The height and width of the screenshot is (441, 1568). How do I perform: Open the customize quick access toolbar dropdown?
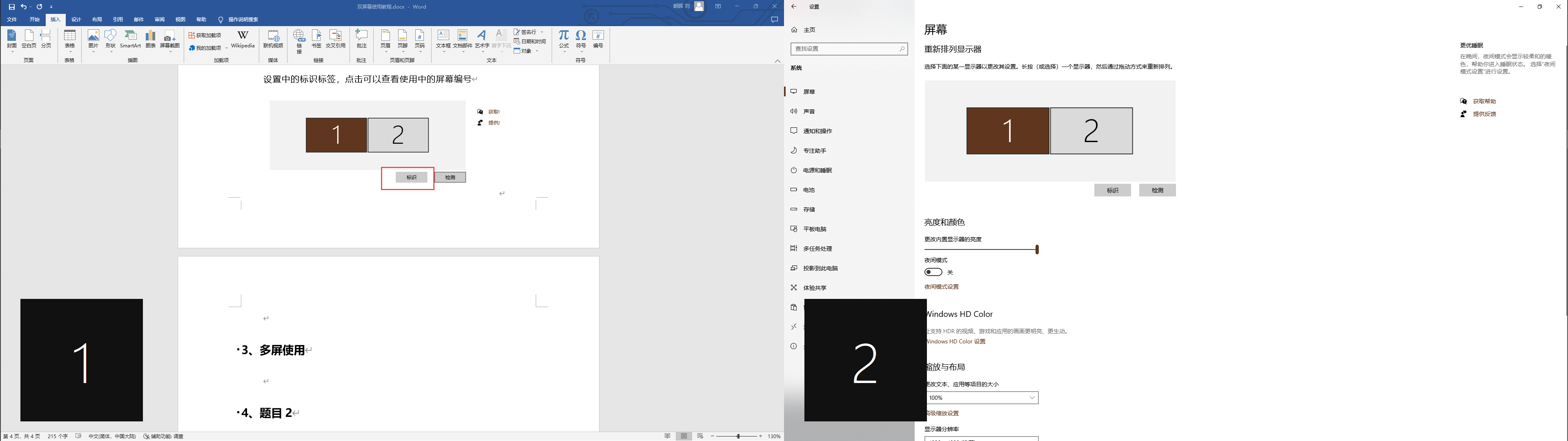point(52,7)
